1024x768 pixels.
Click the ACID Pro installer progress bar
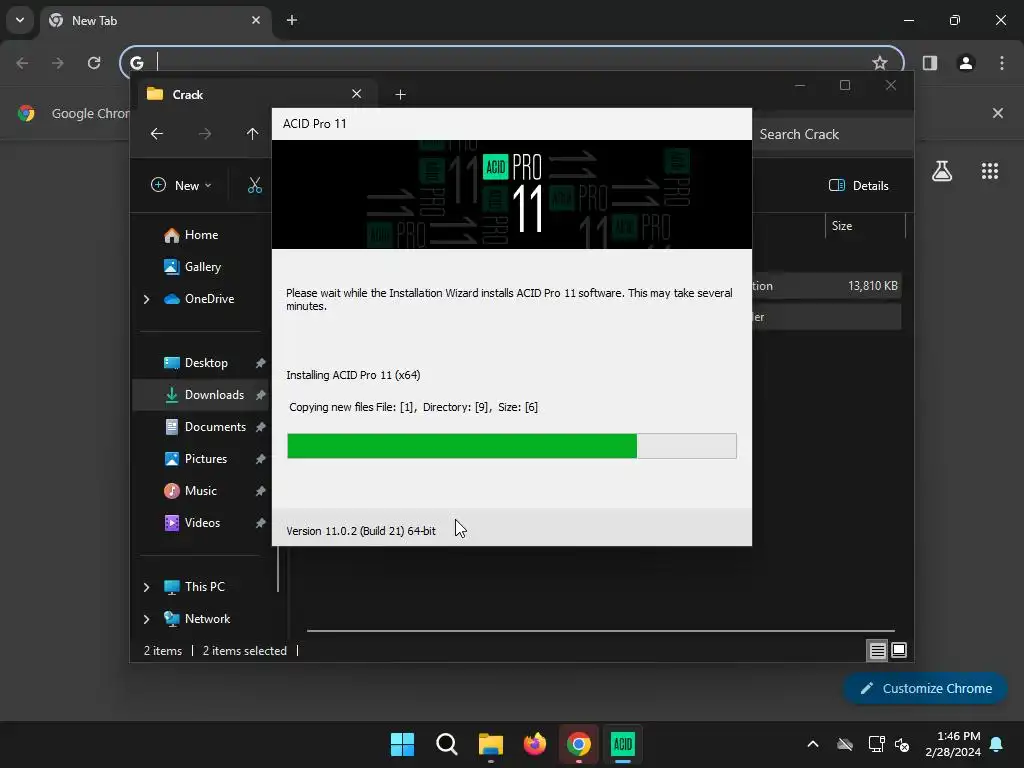512,446
